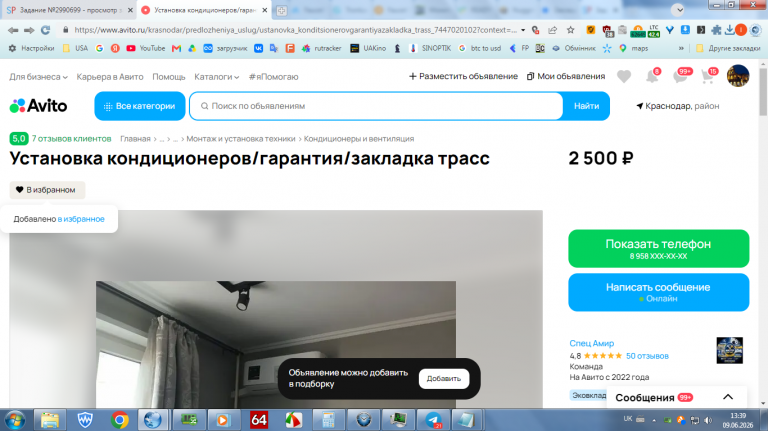Show more bookmarks with the chevron
Screen dimensions: 768x431
coord(681,48)
